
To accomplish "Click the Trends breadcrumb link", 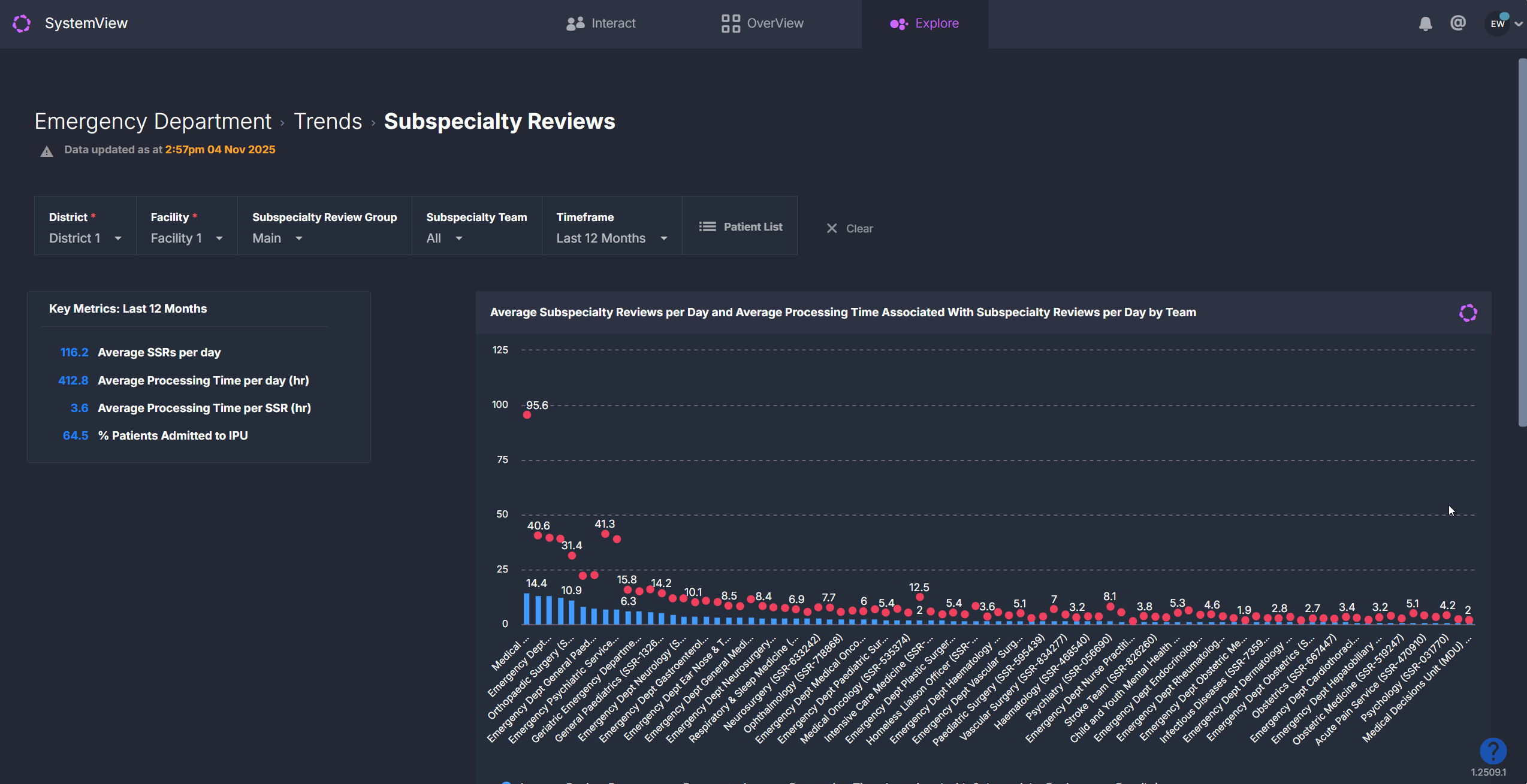I will click(328, 121).
